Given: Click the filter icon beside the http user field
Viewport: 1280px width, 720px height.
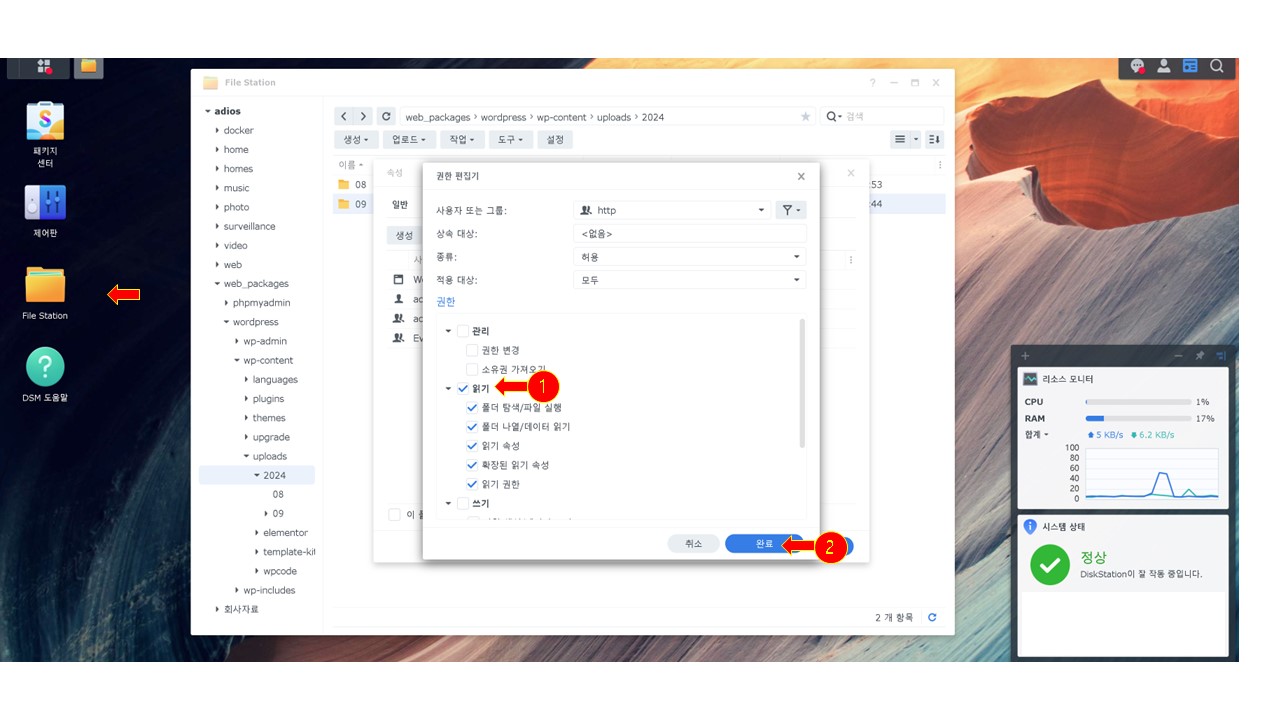Looking at the screenshot, I should pos(790,210).
